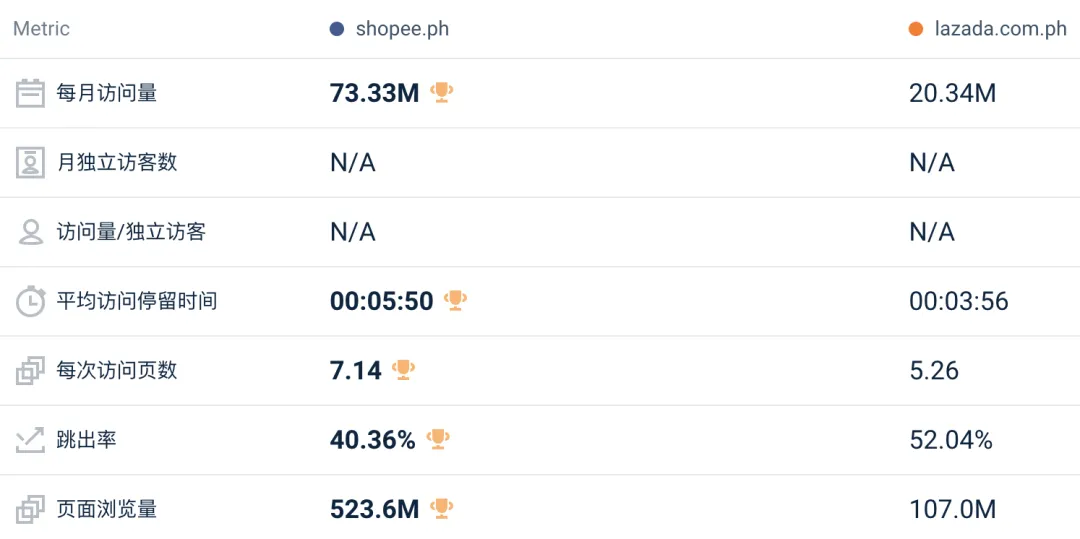
Task: Click the stacked pages icon beside 每次访问页数
Action: click(x=31, y=370)
